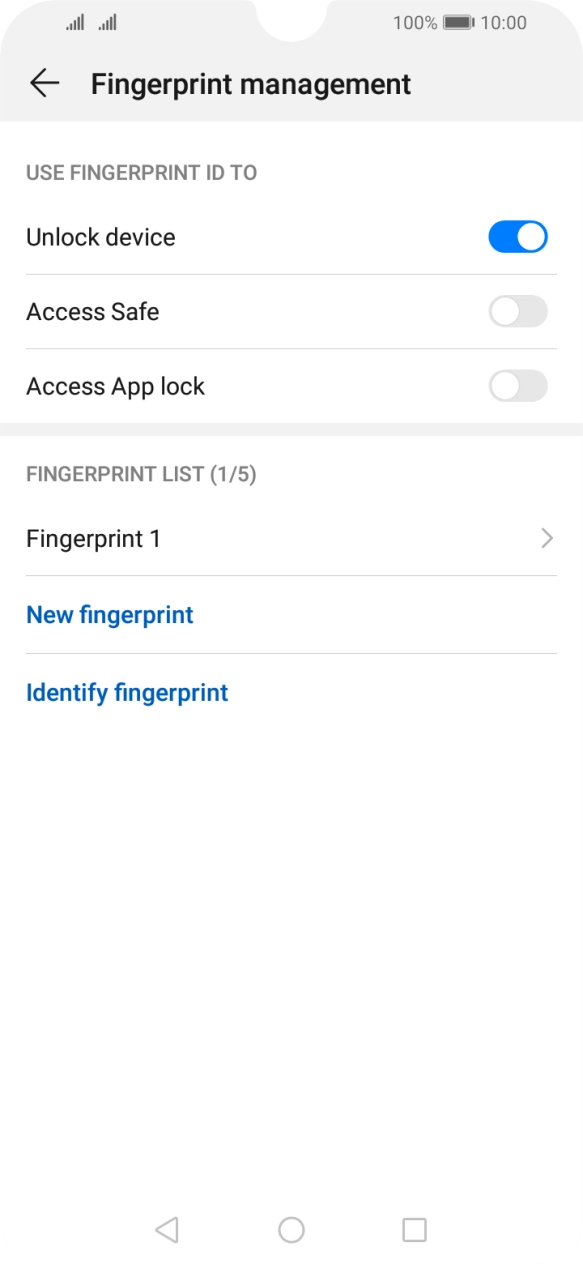Viewport: 583px width, 1264px height.
Task: Tap the Home circle navigation button
Action: click(291, 1229)
